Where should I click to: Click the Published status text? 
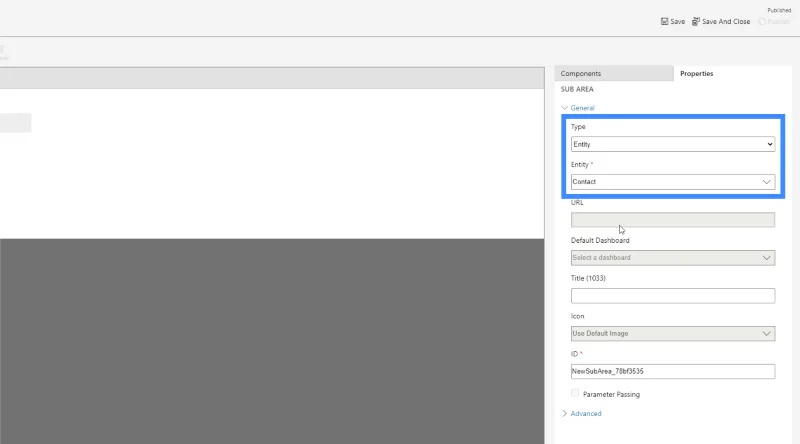point(779,10)
